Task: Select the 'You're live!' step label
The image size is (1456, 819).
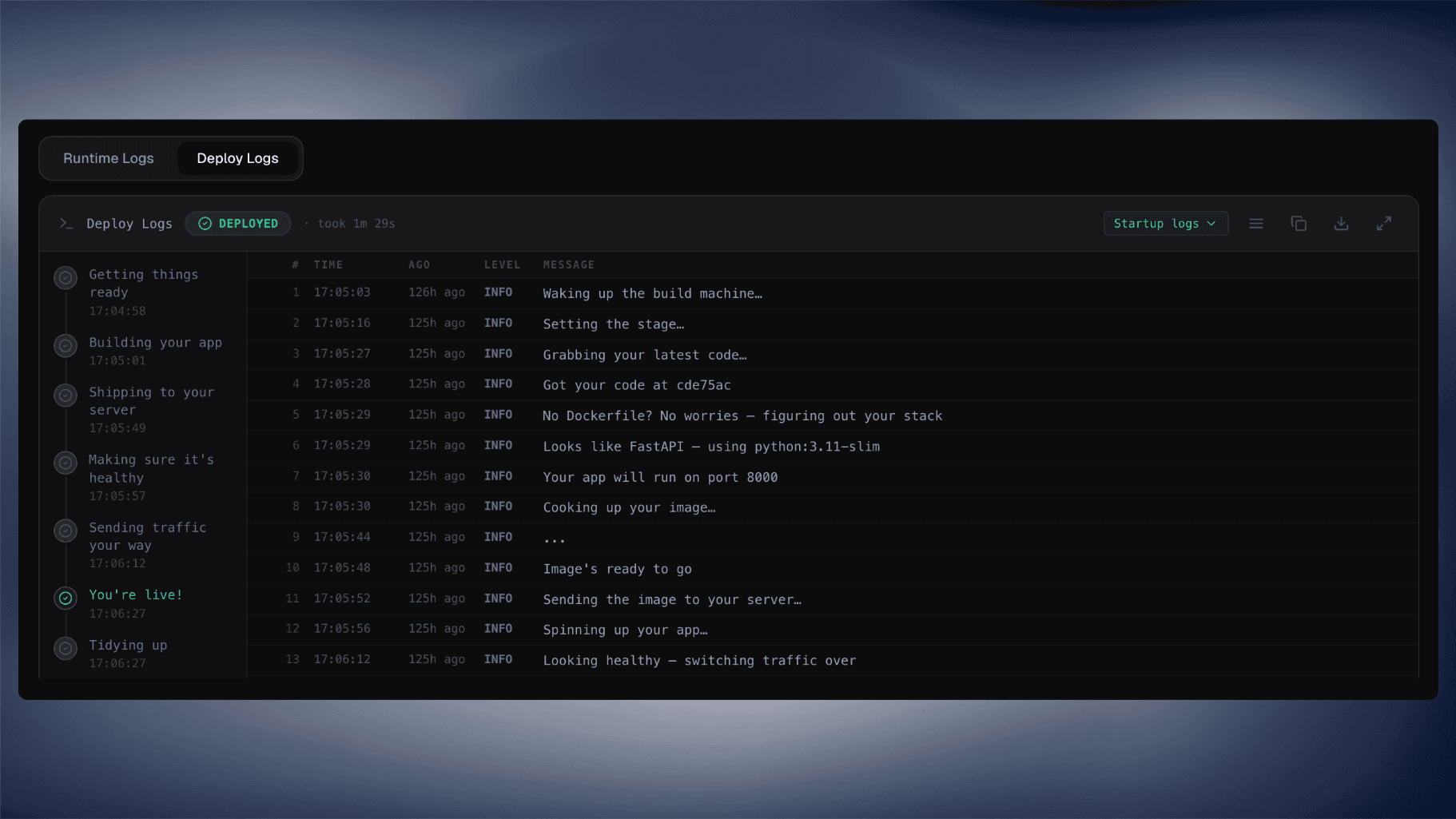Action: point(136,594)
